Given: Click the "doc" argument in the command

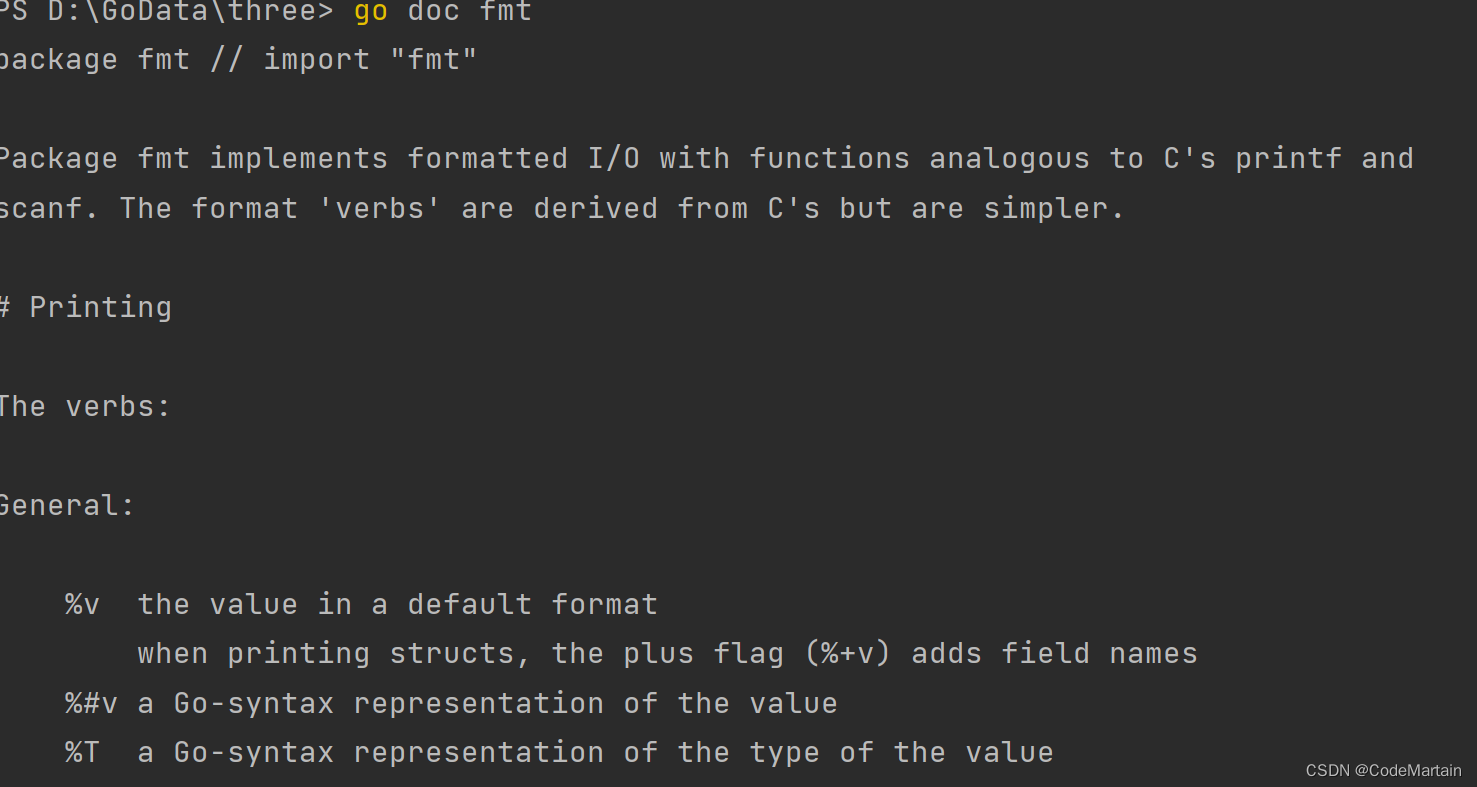Looking at the screenshot, I should (x=433, y=12).
